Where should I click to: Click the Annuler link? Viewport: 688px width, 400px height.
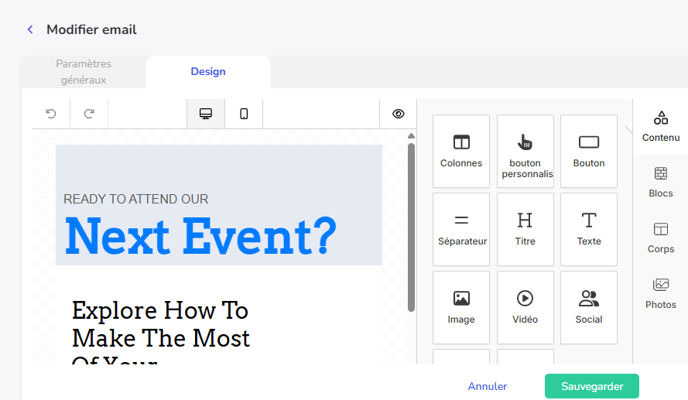click(487, 386)
